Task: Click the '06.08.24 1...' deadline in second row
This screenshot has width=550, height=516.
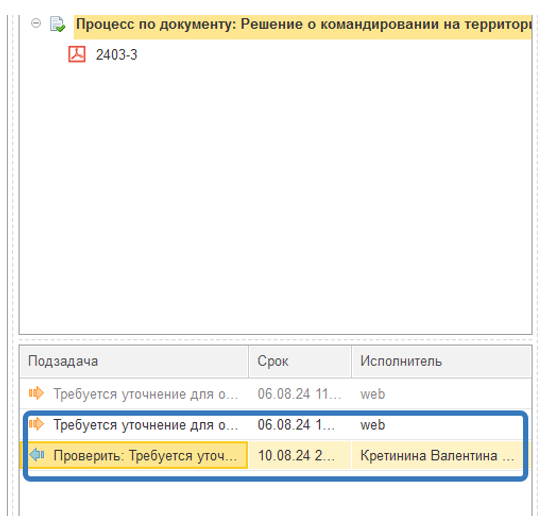Action: coord(296,425)
